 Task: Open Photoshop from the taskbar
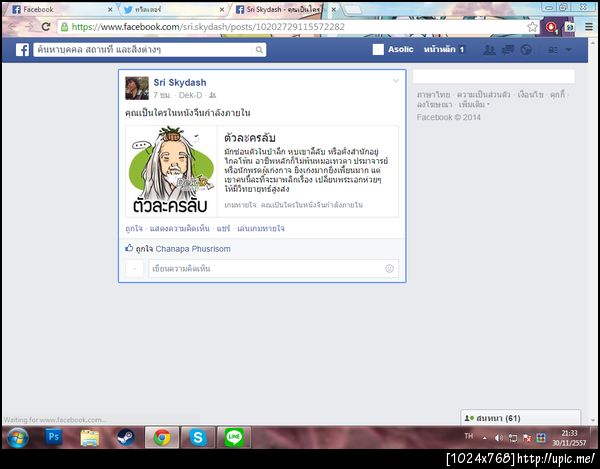[54, 437]
